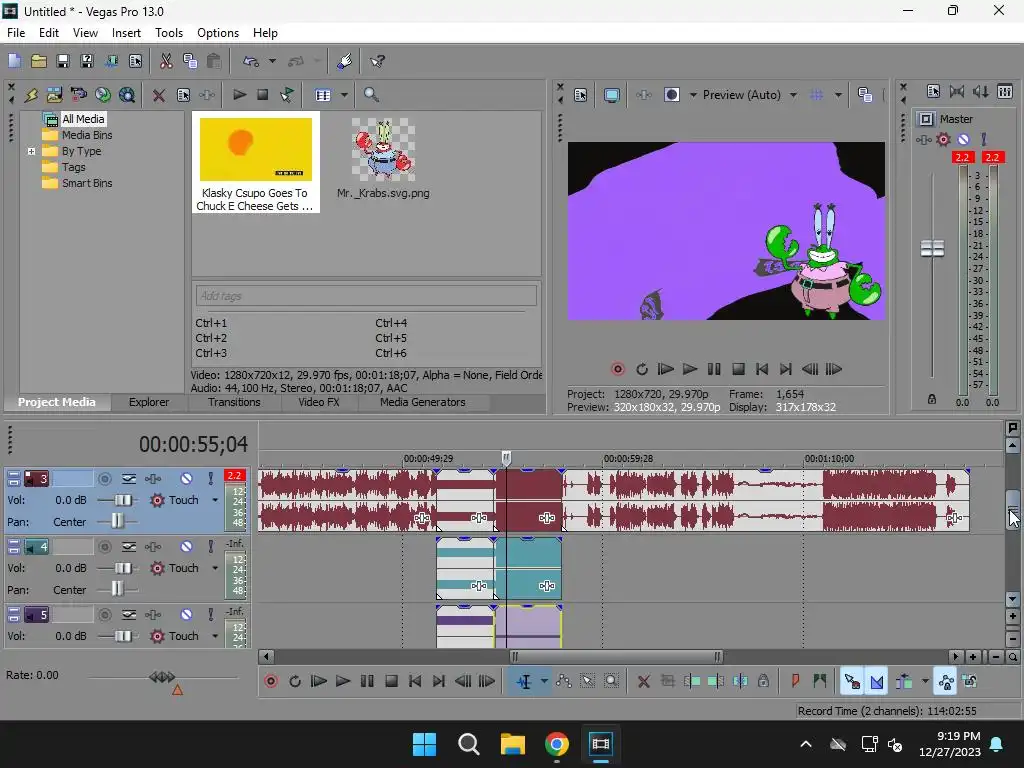Toggle Overlays grid icon in preview
Image resolution: width=1024 pixels, height=768 pixels.
point(816,95)
